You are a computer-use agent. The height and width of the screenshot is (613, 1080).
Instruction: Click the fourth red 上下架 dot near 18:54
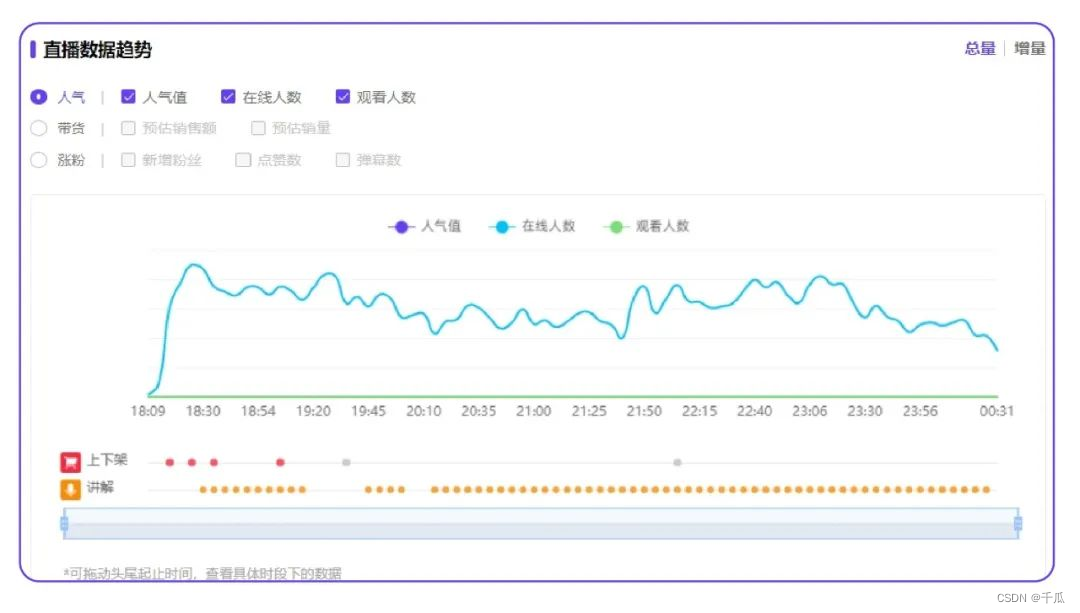(x=280, y=462)
